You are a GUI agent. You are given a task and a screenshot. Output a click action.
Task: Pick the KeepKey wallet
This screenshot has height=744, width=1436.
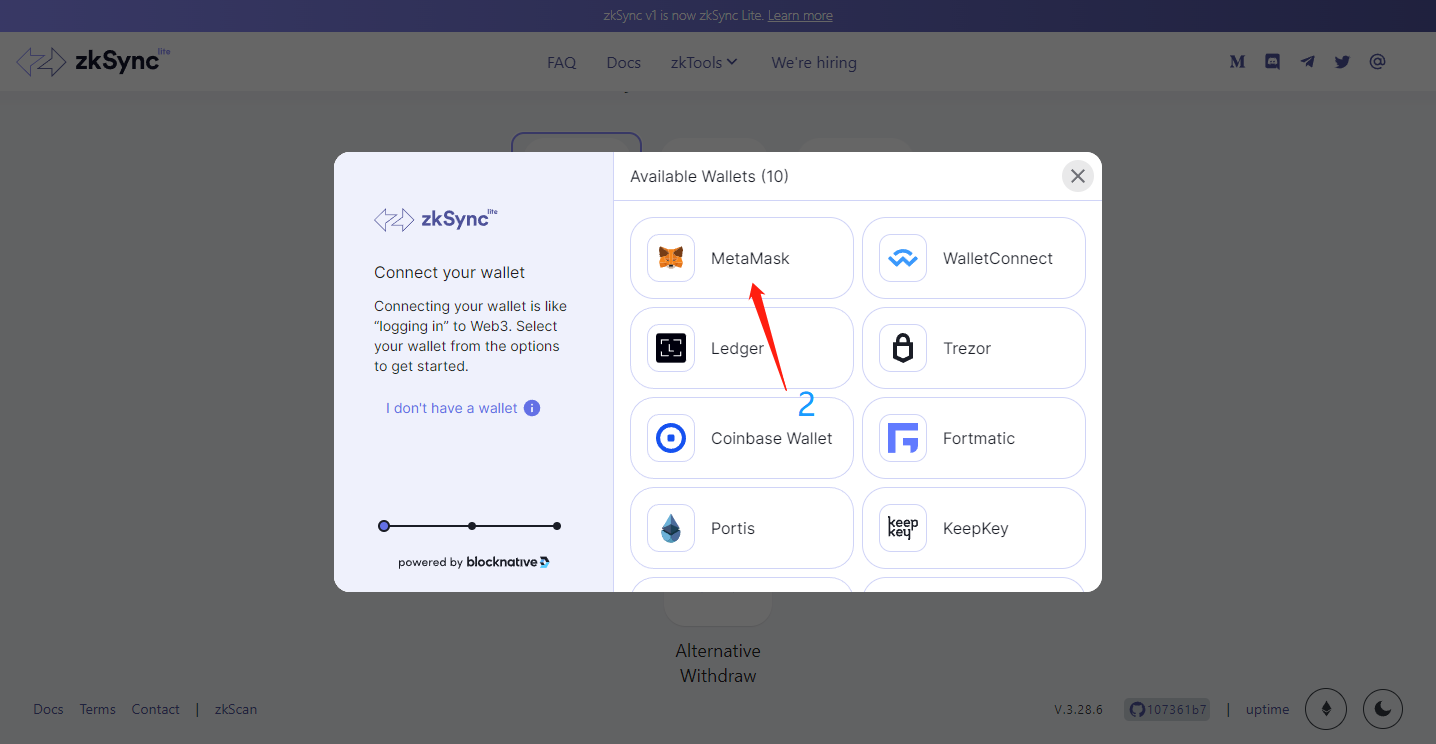973,528
